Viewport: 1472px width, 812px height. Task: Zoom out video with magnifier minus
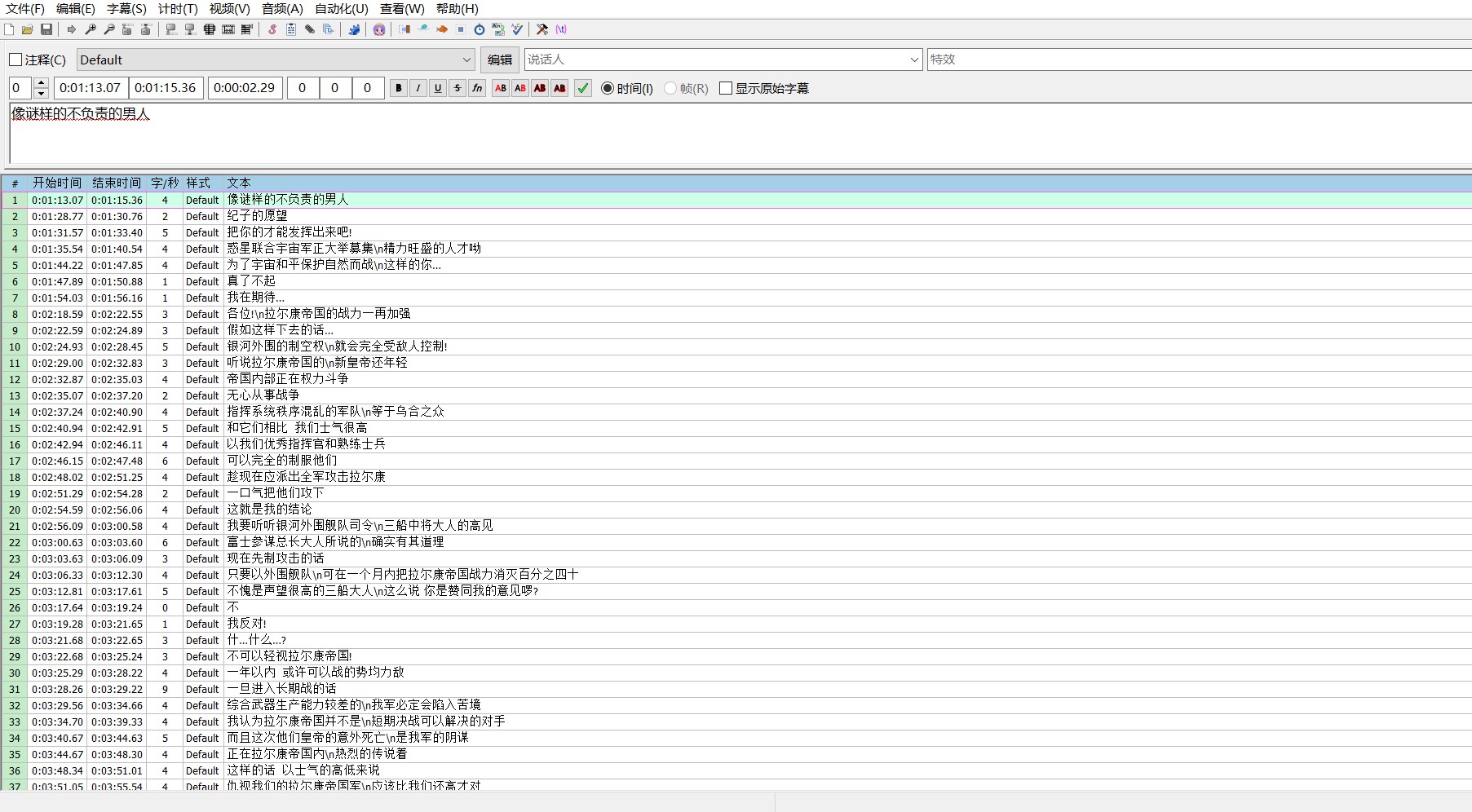[109, 29]
